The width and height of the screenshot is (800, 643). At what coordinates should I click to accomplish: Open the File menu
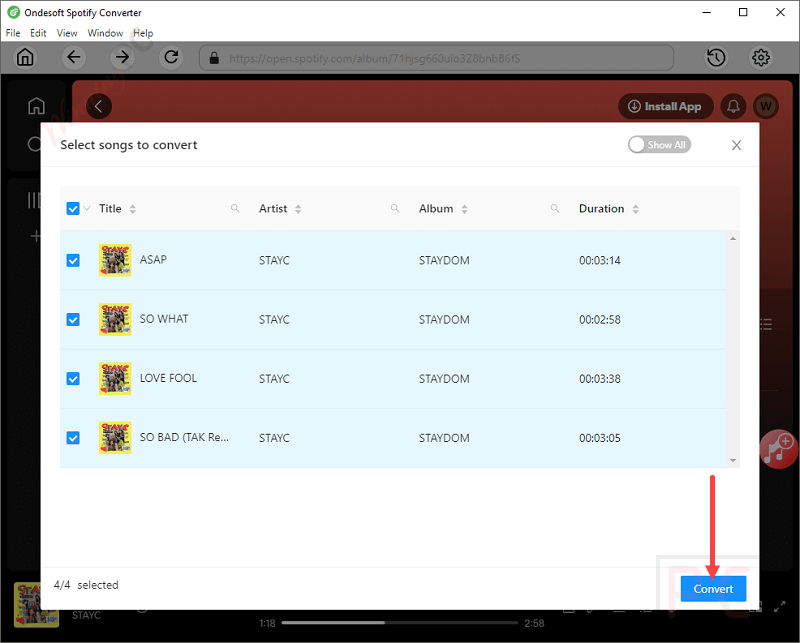(x=13, y=33)
